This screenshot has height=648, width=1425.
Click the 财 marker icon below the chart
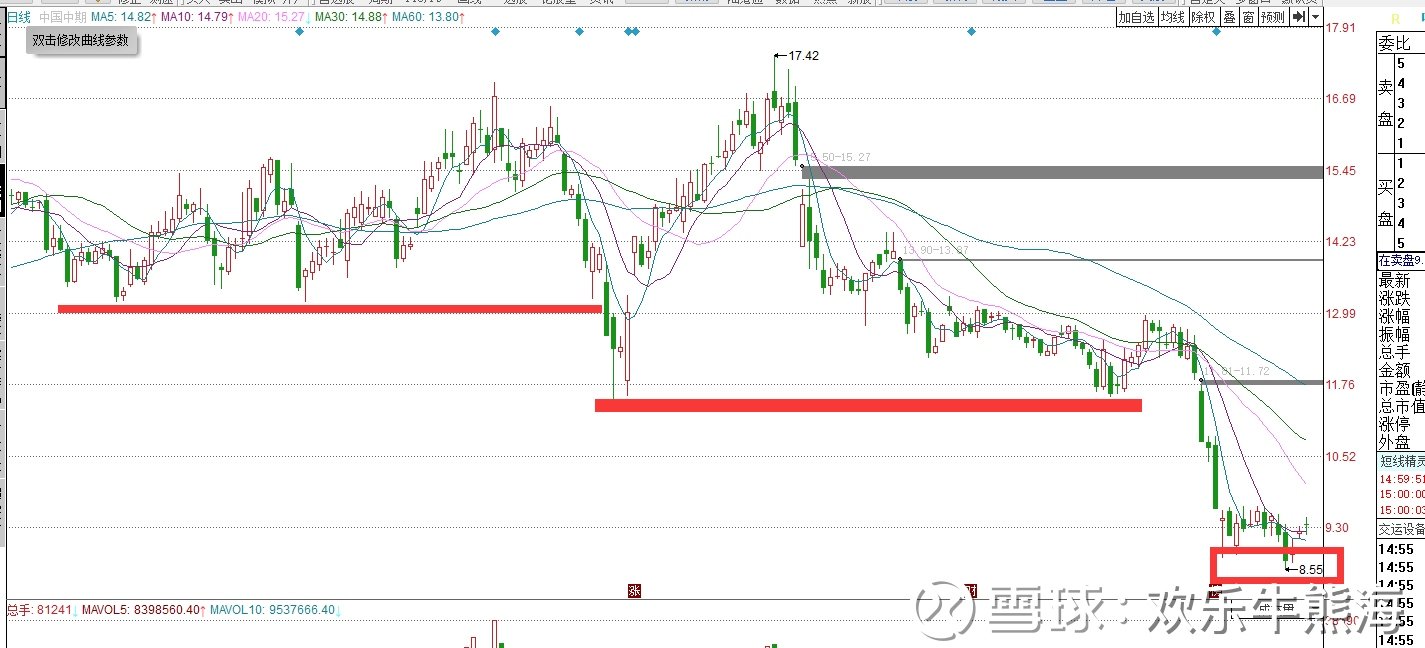(969, 590)
